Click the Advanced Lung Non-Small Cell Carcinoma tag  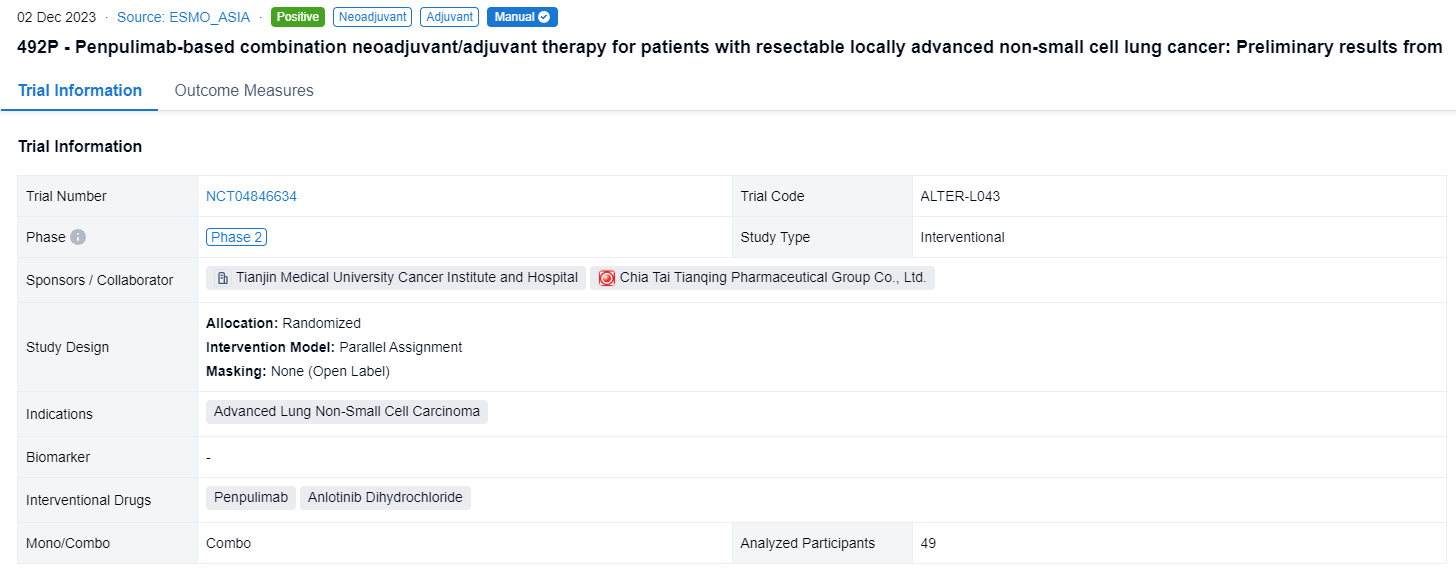pyautogui.click(x=347, y=411)
